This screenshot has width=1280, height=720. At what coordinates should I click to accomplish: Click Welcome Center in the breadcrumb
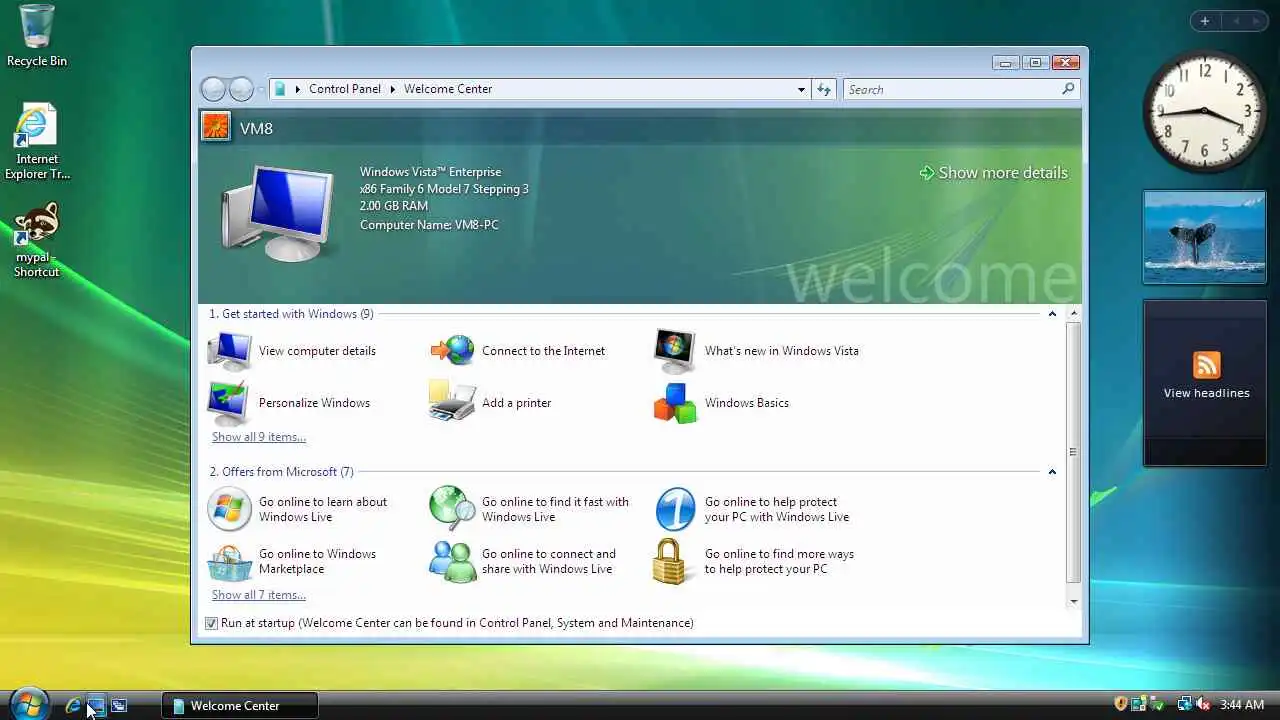[448, 89]
